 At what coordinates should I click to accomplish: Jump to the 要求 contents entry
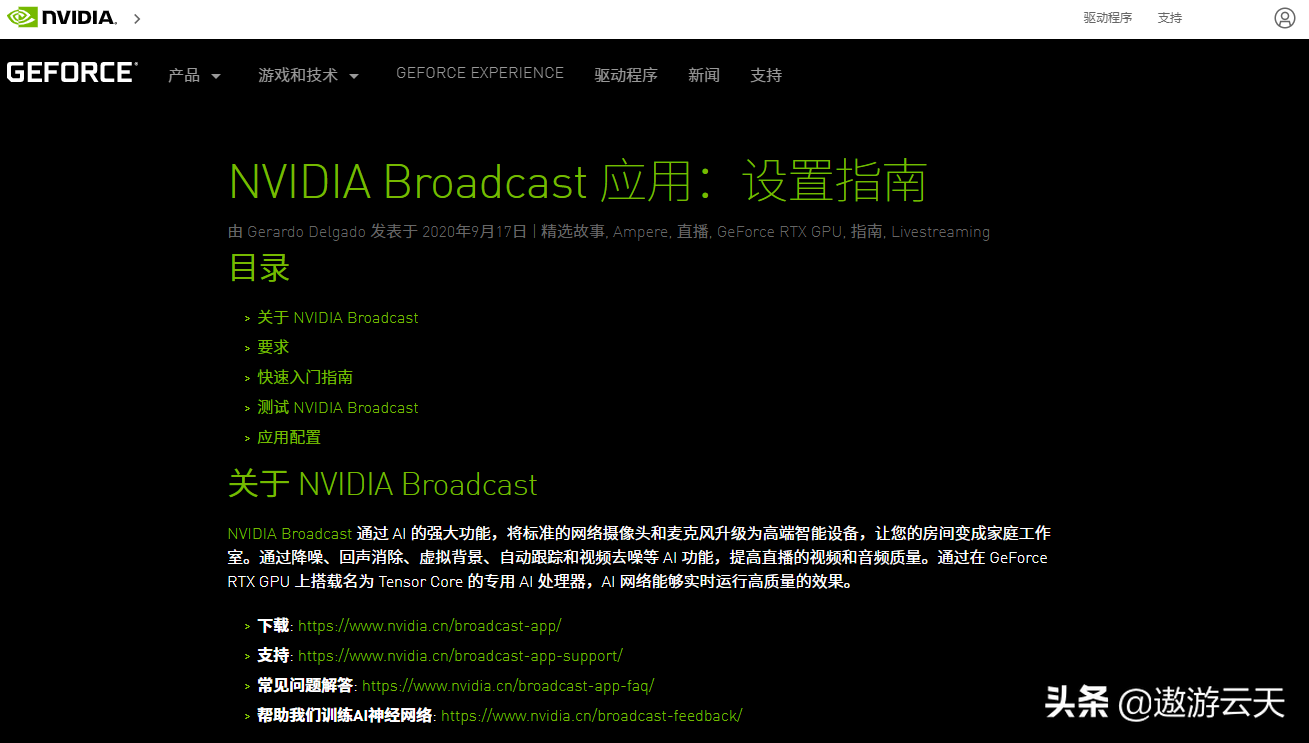[273, 347]
